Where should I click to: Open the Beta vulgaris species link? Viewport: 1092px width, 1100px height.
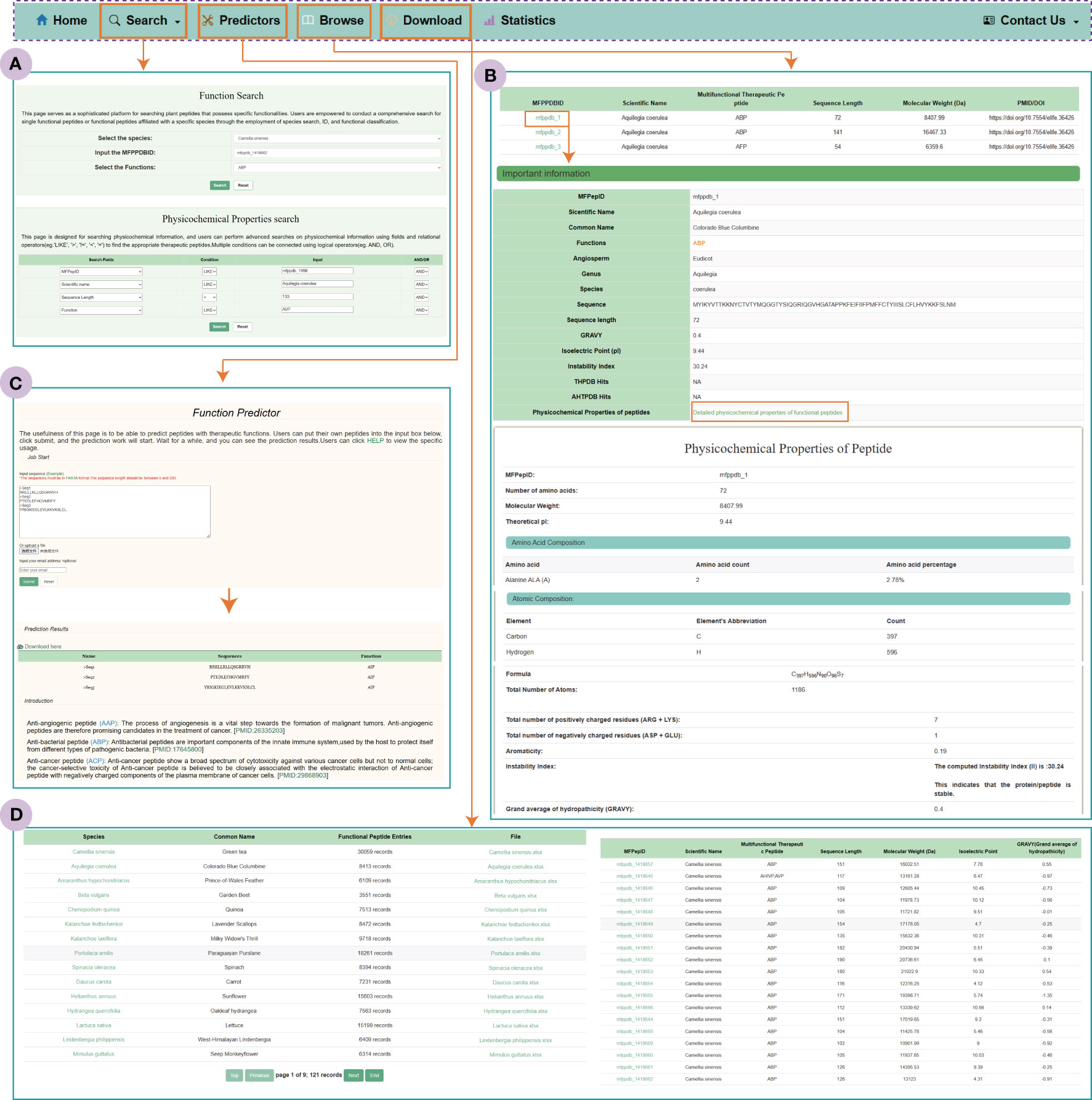pyautogui.click(x=94, y=896)
